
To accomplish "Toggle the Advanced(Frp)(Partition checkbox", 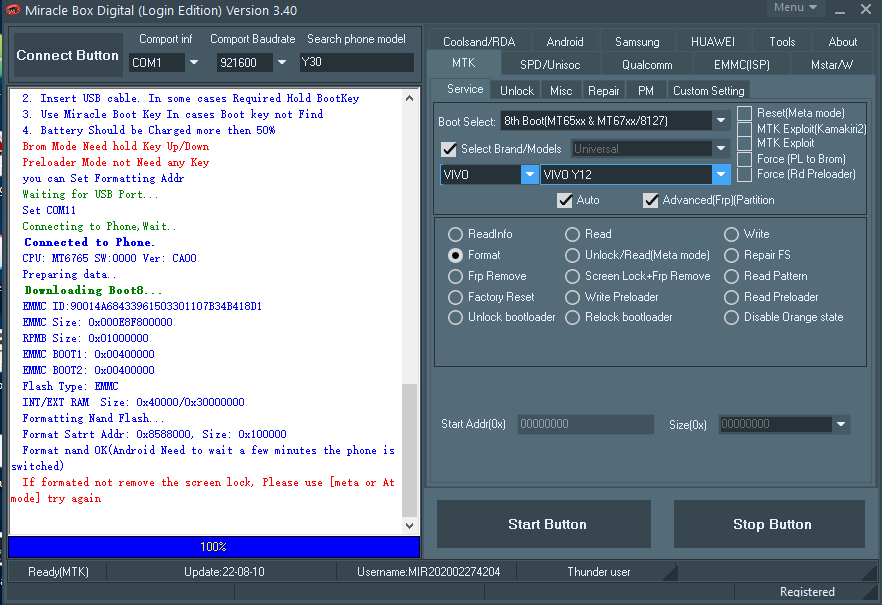I will tap(651, 200).
